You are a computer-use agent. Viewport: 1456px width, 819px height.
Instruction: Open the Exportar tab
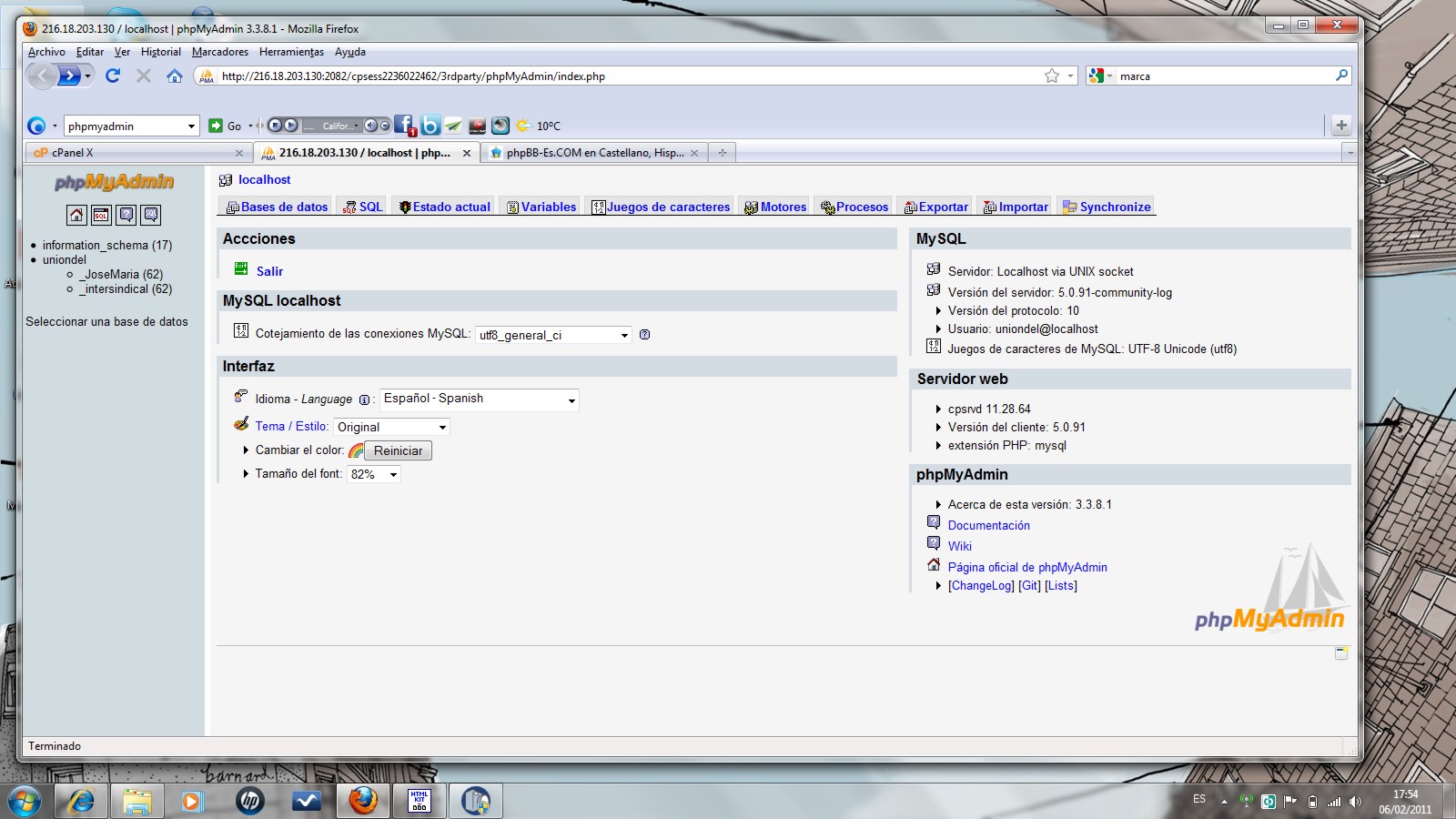[x=935, y=207]
